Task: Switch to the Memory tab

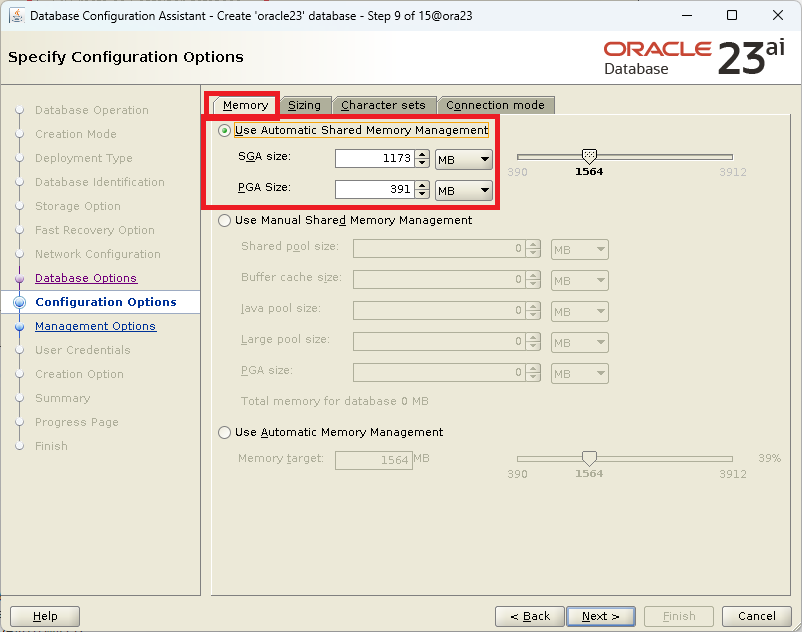Action: click(245, 105)
